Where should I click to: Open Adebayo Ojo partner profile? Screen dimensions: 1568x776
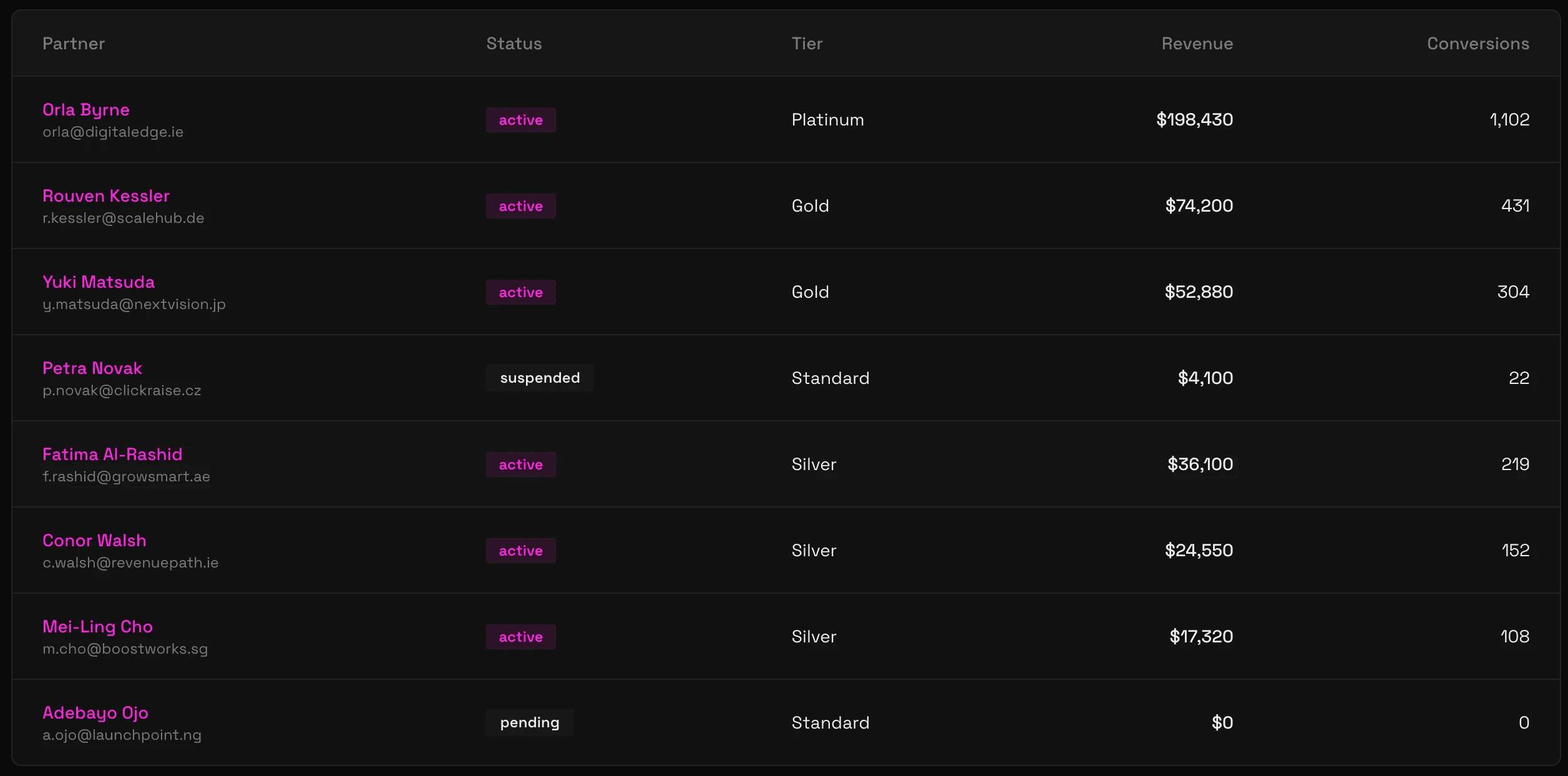(95, 713)
